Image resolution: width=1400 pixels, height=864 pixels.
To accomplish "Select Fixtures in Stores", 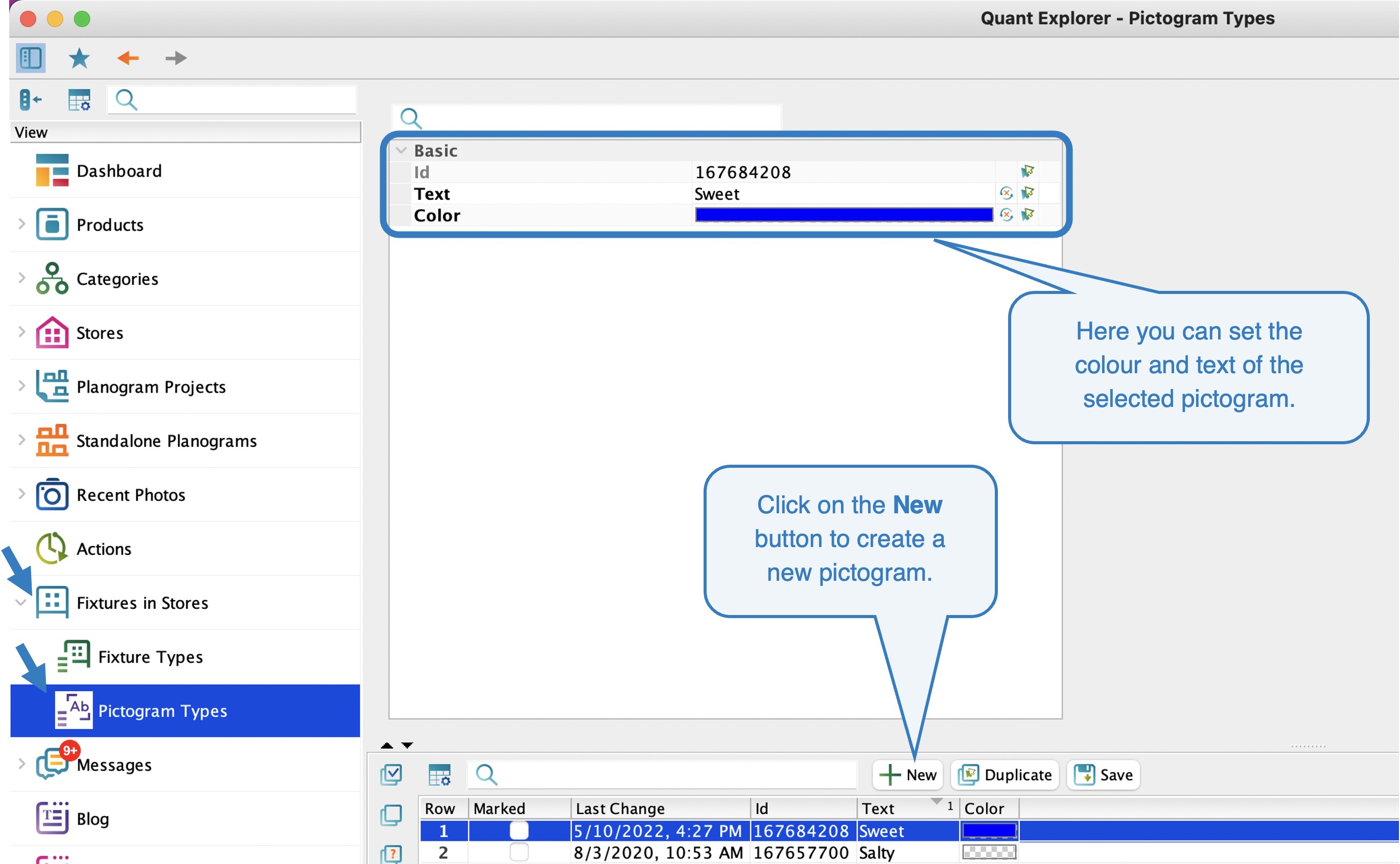I will pyautogui.click(x=185, y=603).
